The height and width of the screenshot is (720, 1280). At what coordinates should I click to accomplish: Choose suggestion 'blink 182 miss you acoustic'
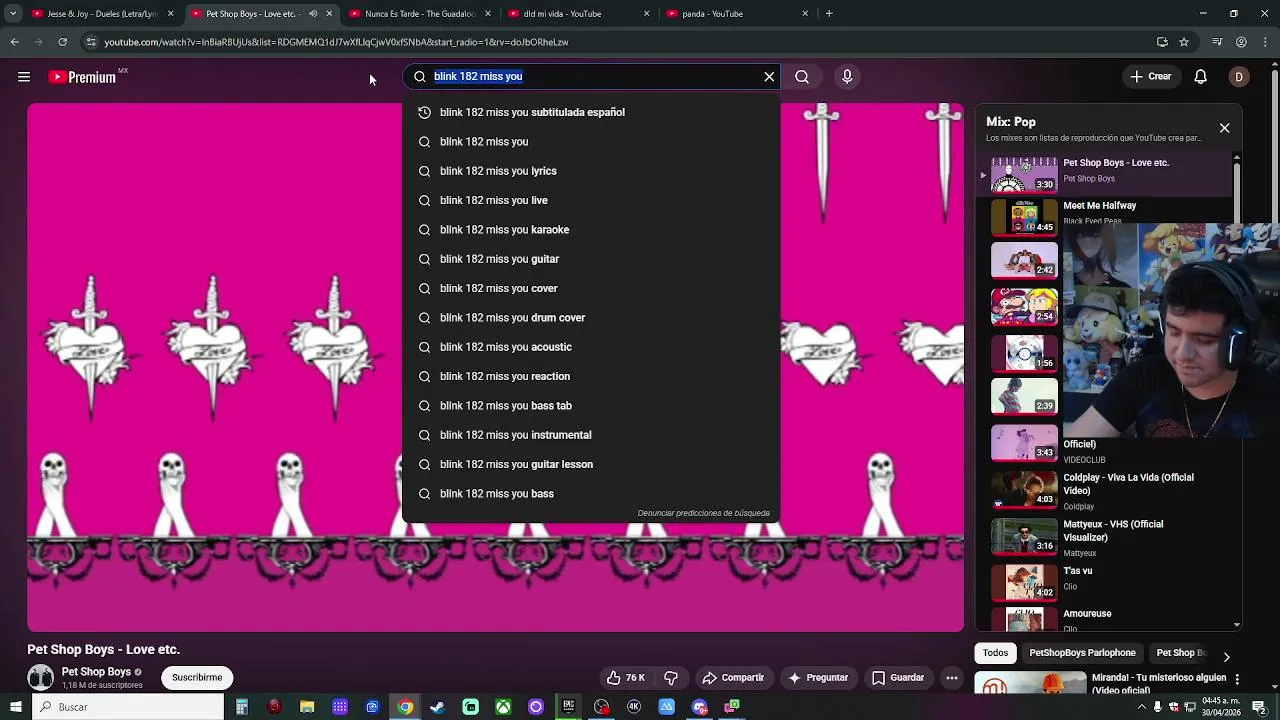pos(591,347)
